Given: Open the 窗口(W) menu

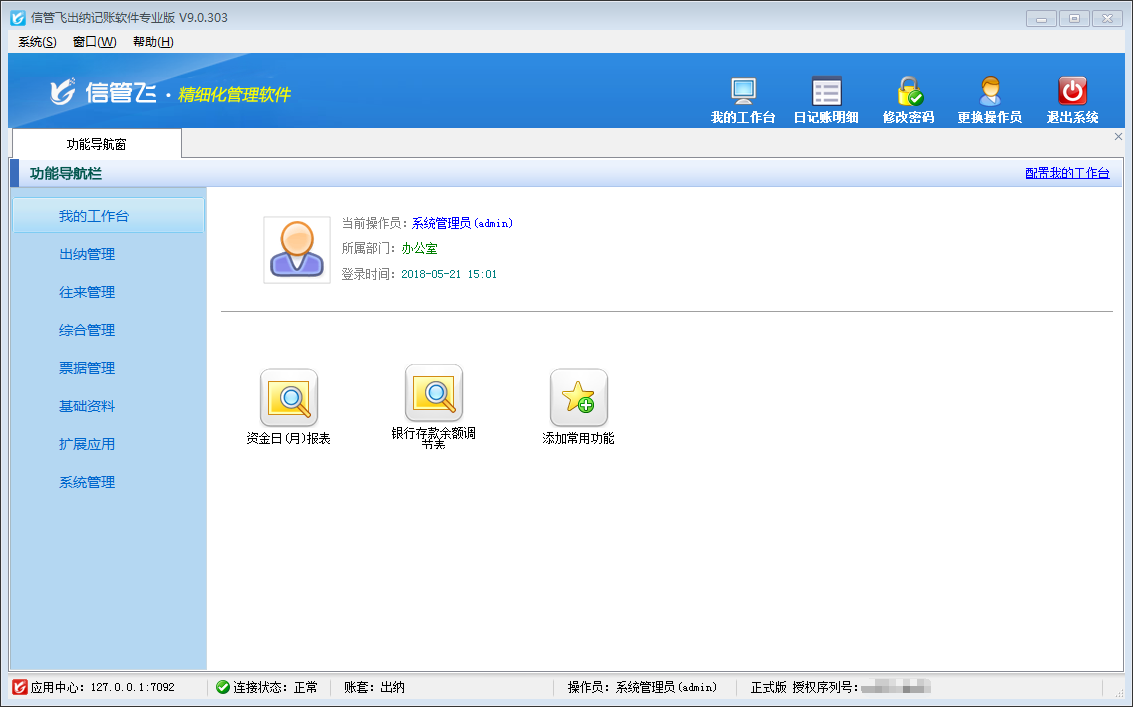Looking at the screenshot, I should [94, 42].
